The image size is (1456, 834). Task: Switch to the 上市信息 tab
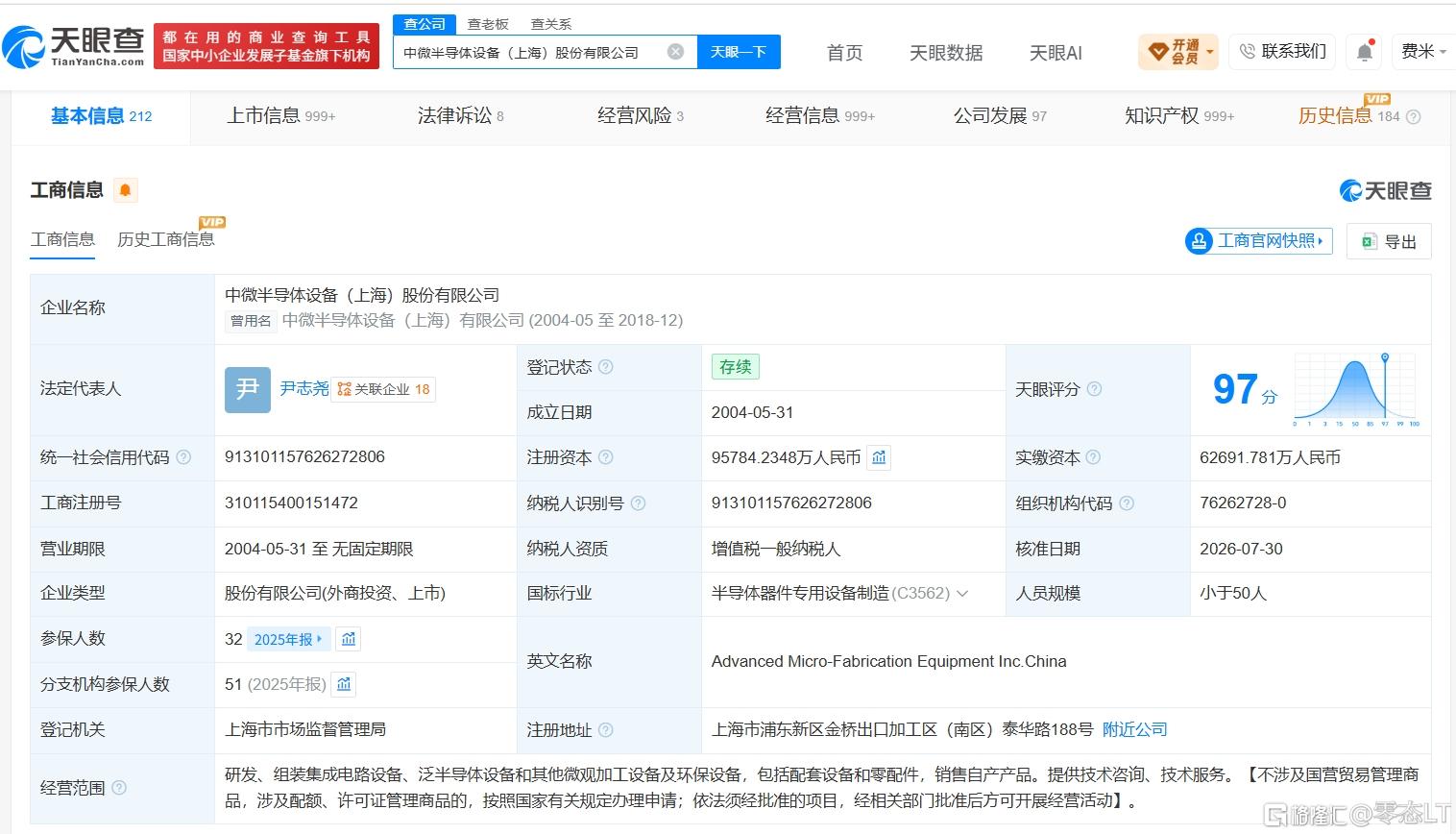(280, 116)
